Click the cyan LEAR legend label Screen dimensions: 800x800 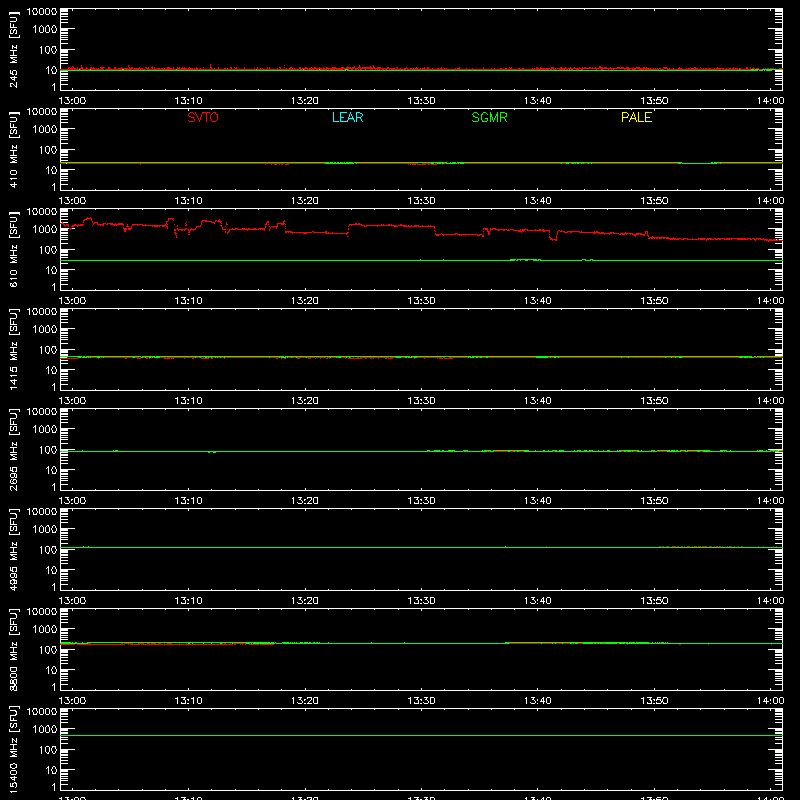tap(347, 117)
